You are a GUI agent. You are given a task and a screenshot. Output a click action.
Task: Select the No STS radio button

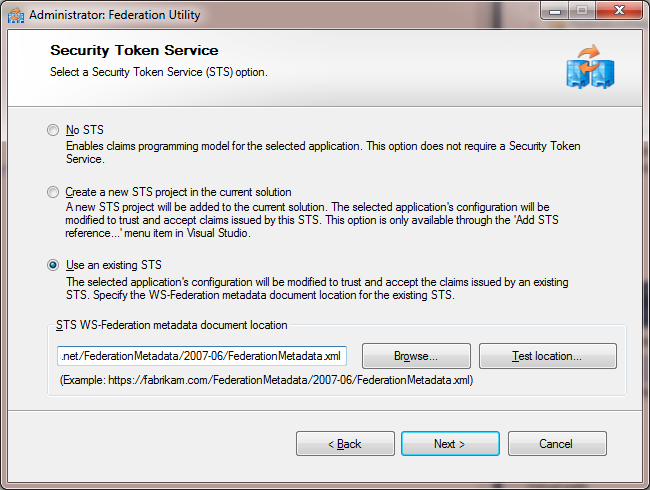pyautogui.click(x=53, y=130)
